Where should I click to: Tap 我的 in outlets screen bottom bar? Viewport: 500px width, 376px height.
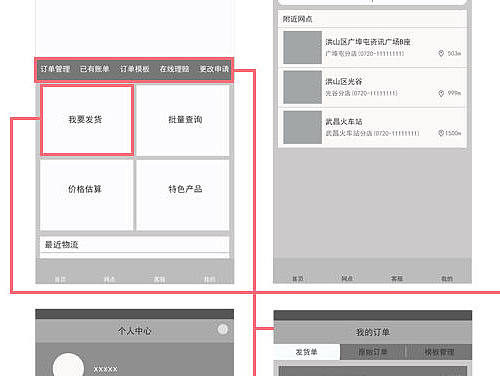pyautogui.click(x=447, y=278)
